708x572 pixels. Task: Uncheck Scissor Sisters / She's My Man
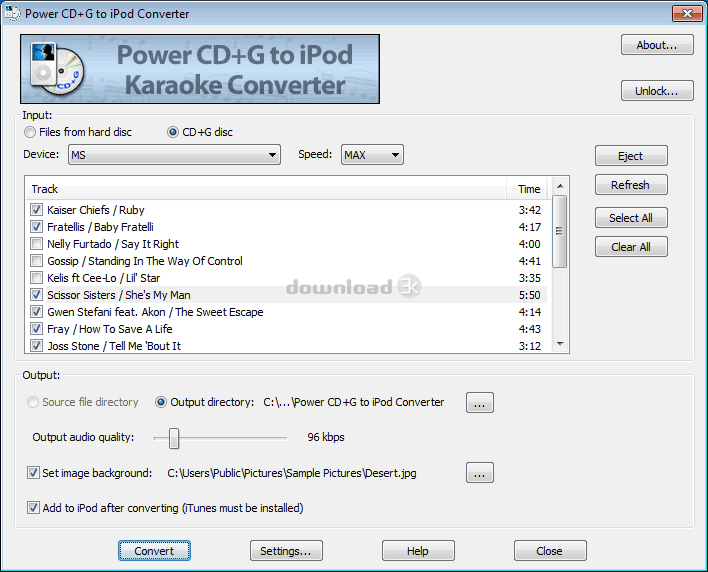coord(37,295)
